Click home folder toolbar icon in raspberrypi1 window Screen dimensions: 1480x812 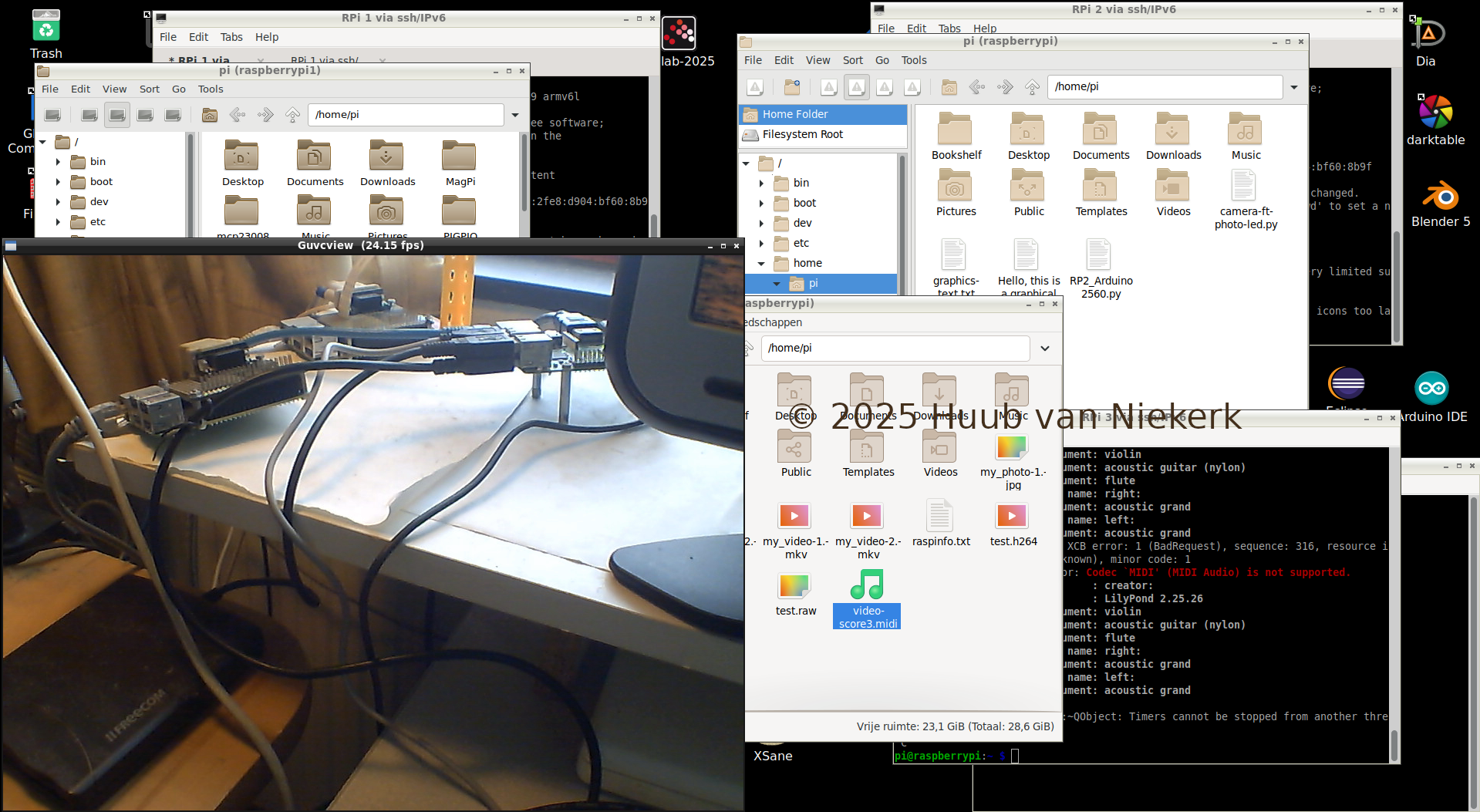click(x=210, y=115)
